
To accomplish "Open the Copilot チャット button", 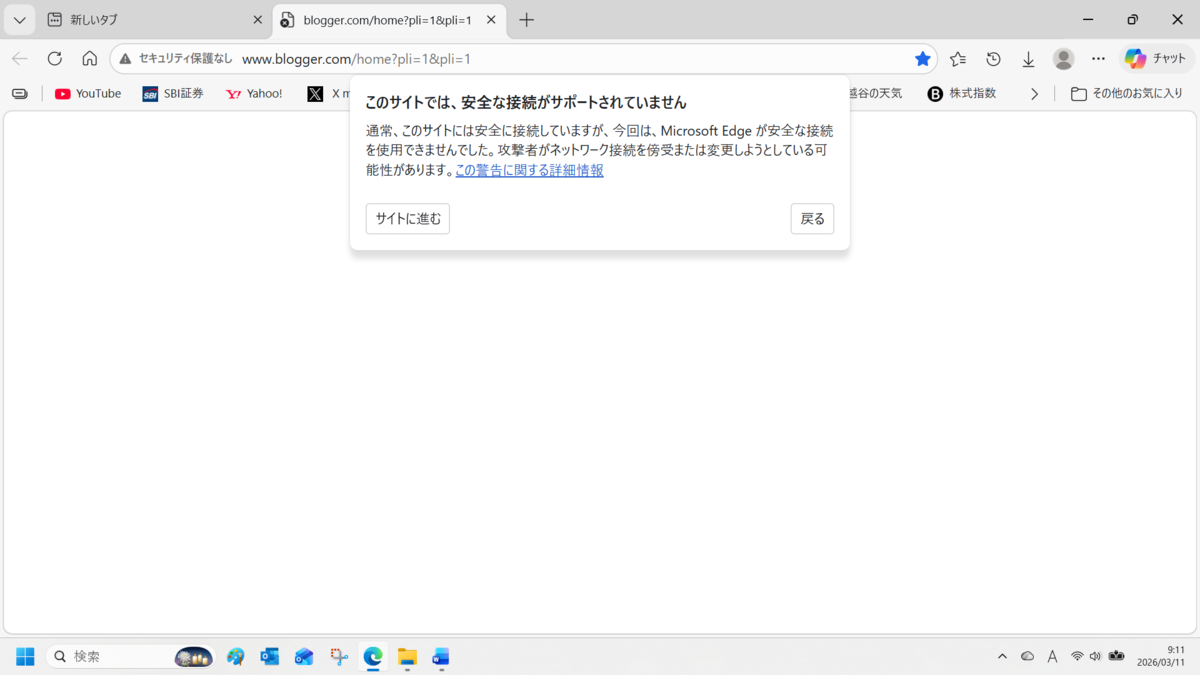I will (x=1155, y=59).
